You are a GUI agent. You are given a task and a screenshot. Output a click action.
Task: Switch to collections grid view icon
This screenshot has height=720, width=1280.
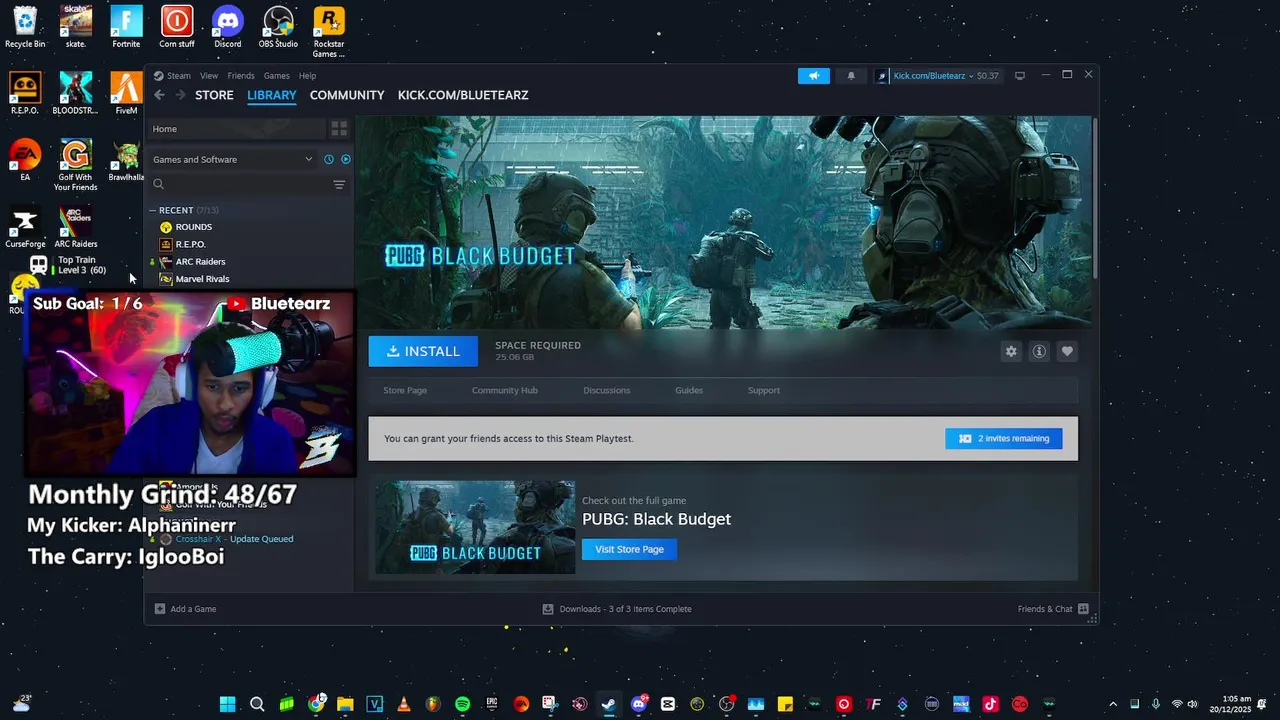[x=339, y=129]
